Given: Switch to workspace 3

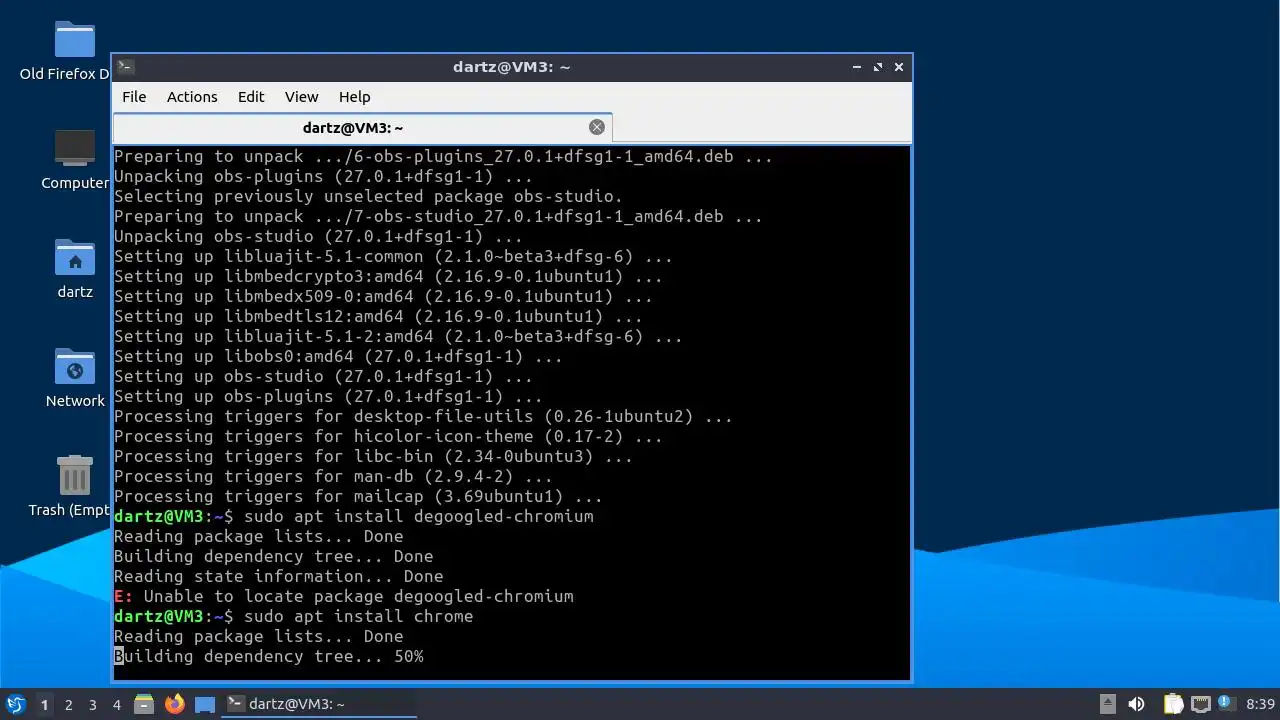Looking at the screenshot, I should click(93, 704).
